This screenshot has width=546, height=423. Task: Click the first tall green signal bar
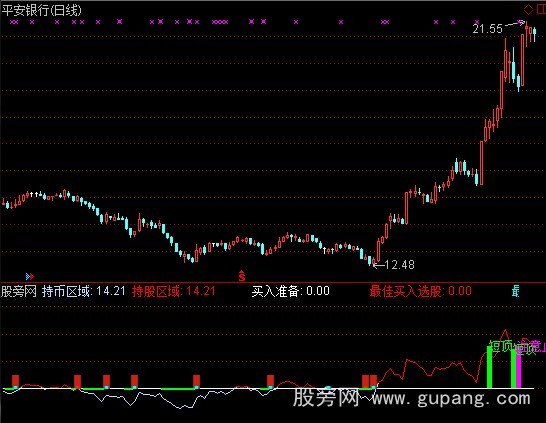tap(489, 367)
